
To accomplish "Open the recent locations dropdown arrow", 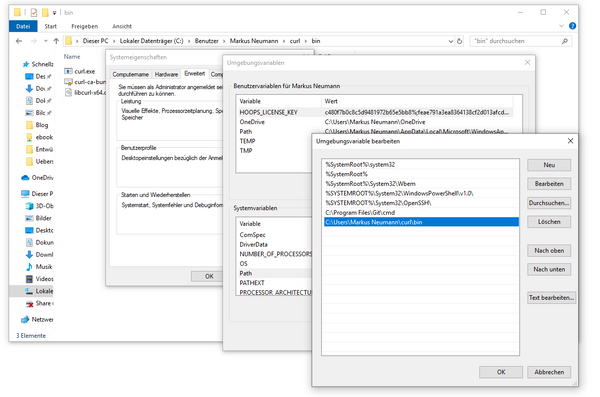I will tap(46, 41).
